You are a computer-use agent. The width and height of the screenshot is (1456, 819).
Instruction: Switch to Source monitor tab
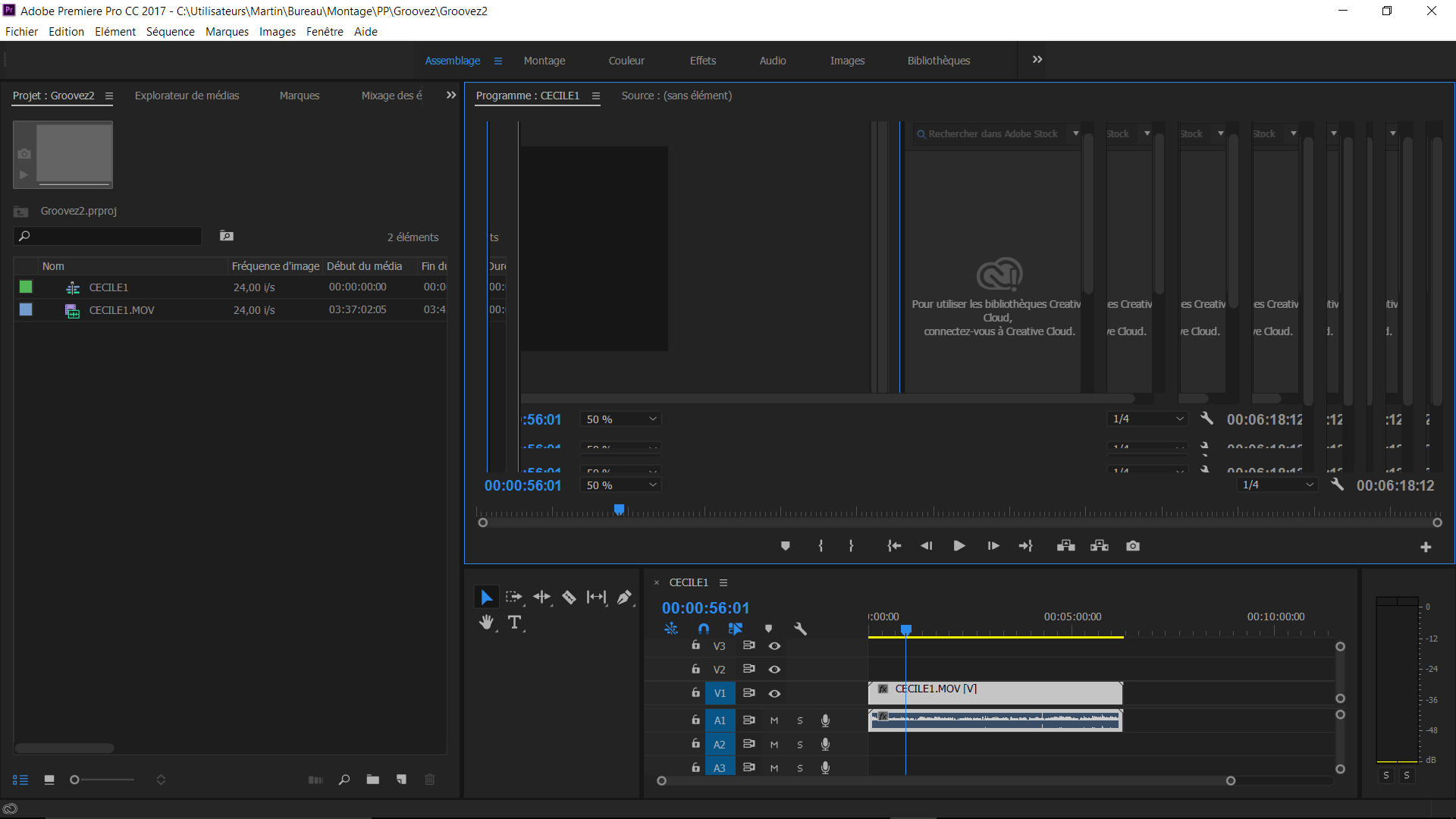[x=676, y=96]
